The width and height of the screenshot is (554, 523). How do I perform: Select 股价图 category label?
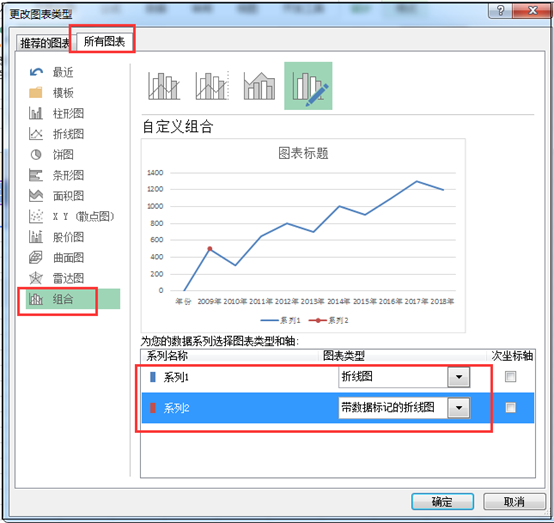(x=69, y=237)
